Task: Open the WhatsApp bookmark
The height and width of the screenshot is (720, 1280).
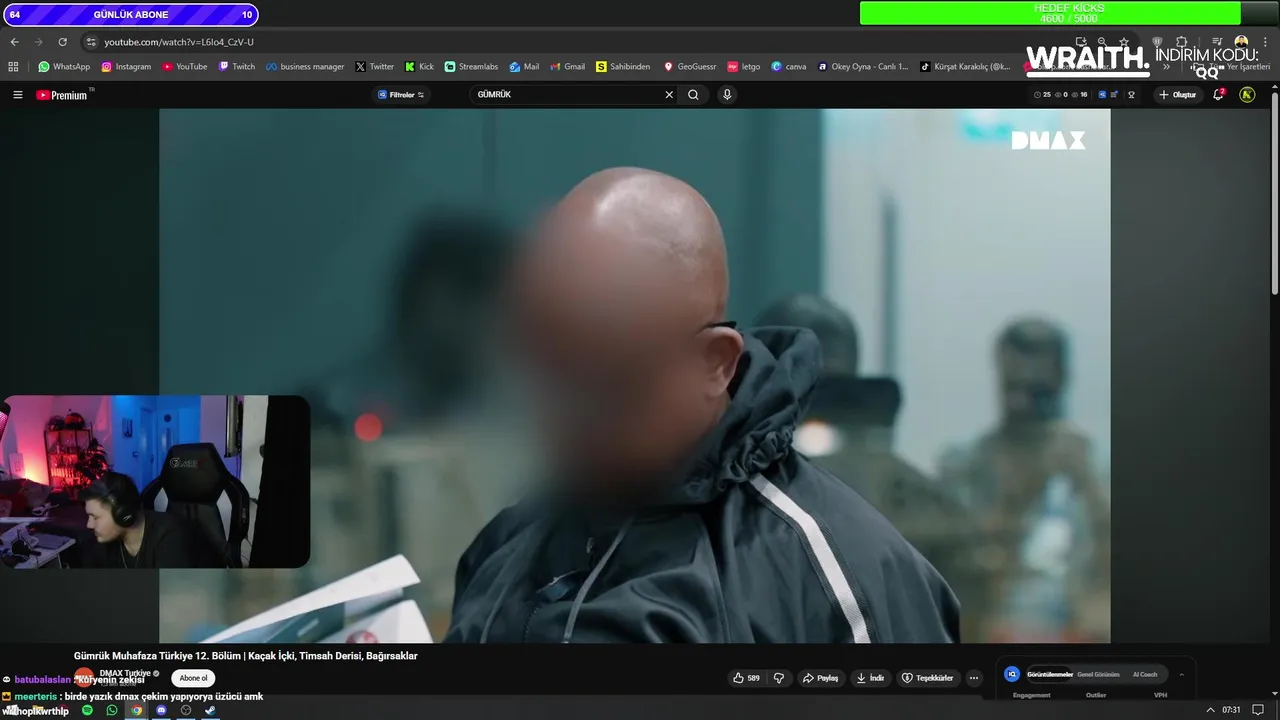Action: pyautogui.click(x=64, y=67)
